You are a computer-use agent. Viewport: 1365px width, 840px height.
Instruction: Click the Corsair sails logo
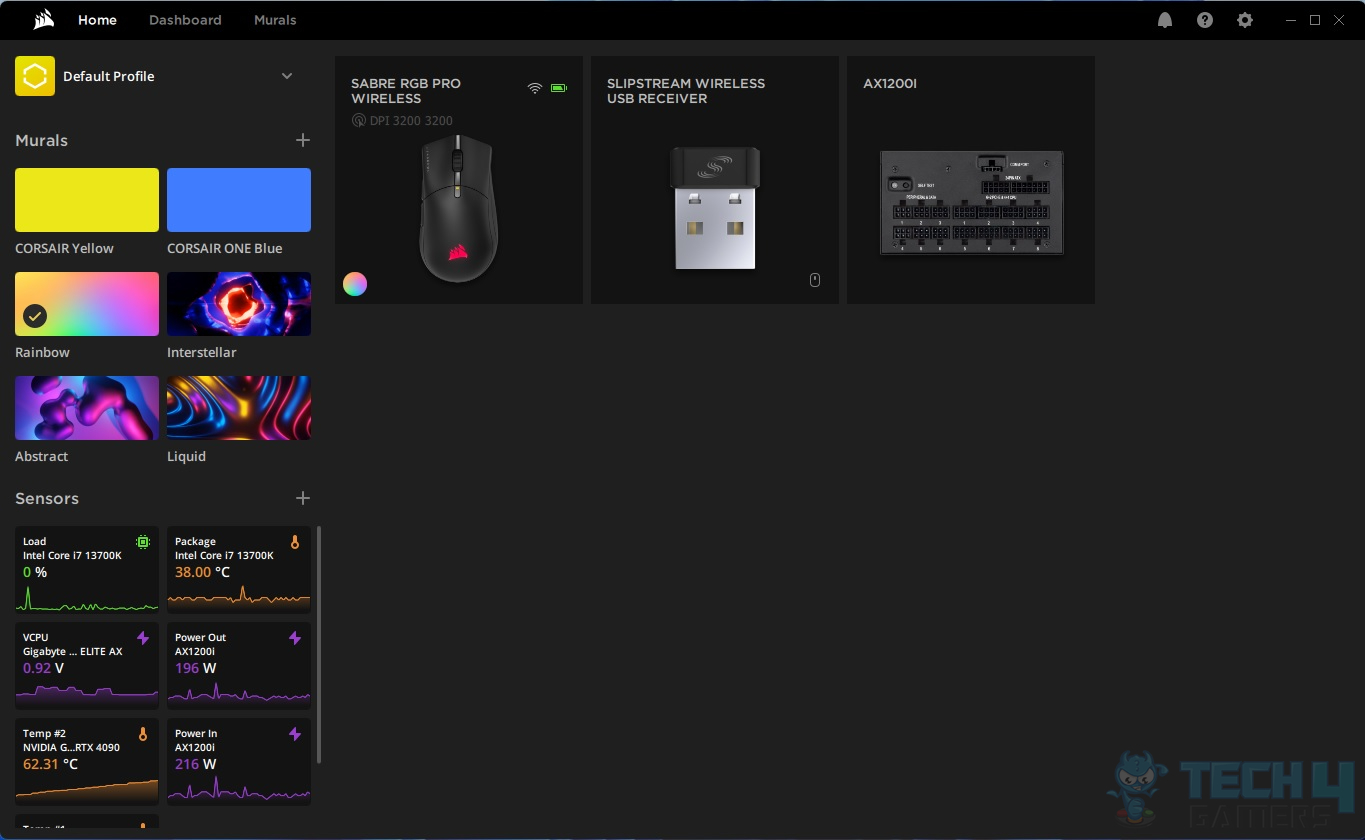(44, 20)
